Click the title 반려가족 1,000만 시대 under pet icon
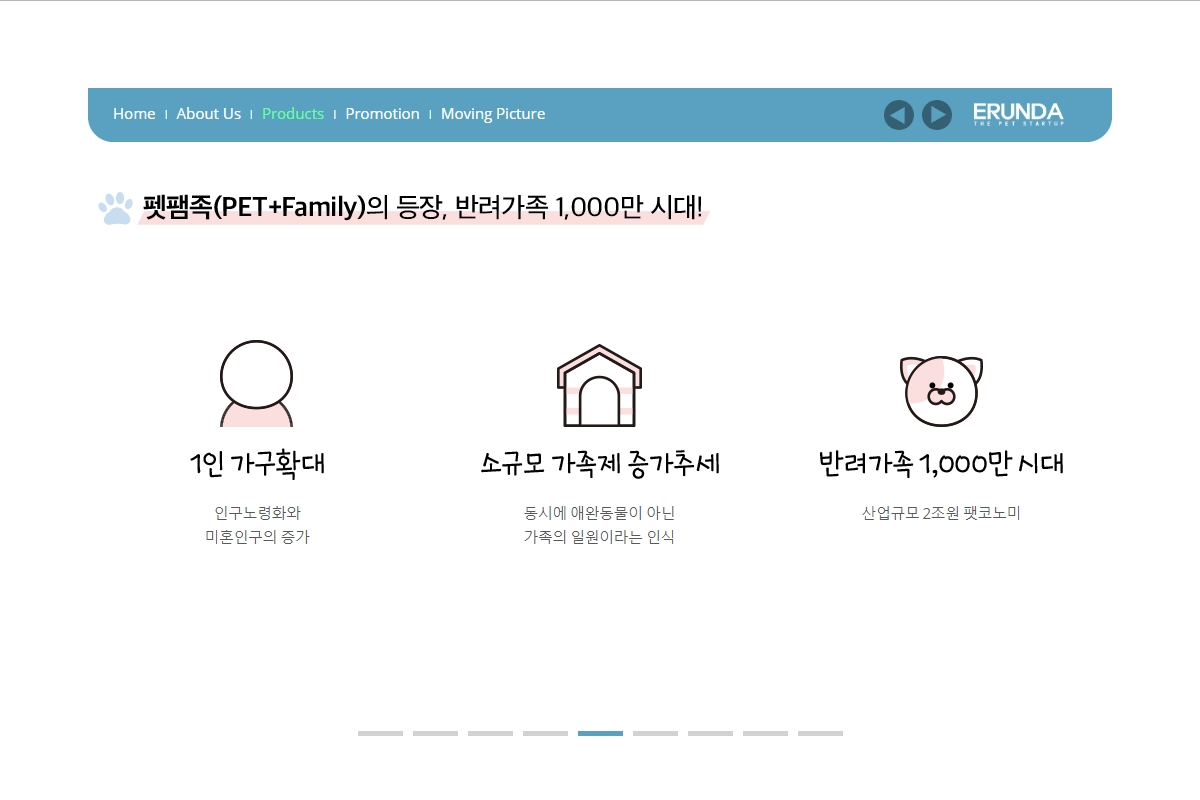Viewport: 1200px width, 800px height. pos(941,464)
